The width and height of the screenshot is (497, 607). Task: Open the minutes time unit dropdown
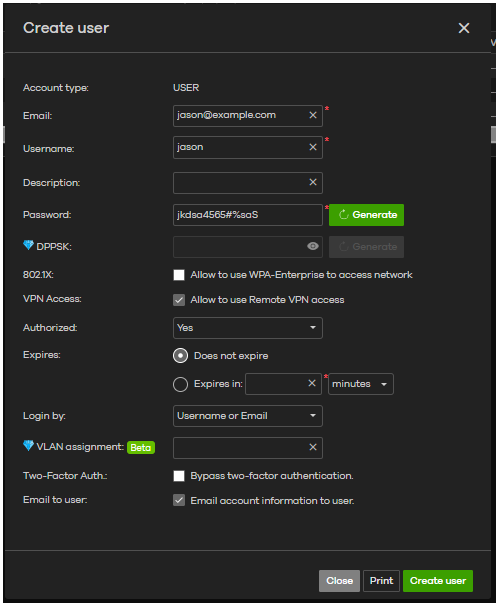361,384
